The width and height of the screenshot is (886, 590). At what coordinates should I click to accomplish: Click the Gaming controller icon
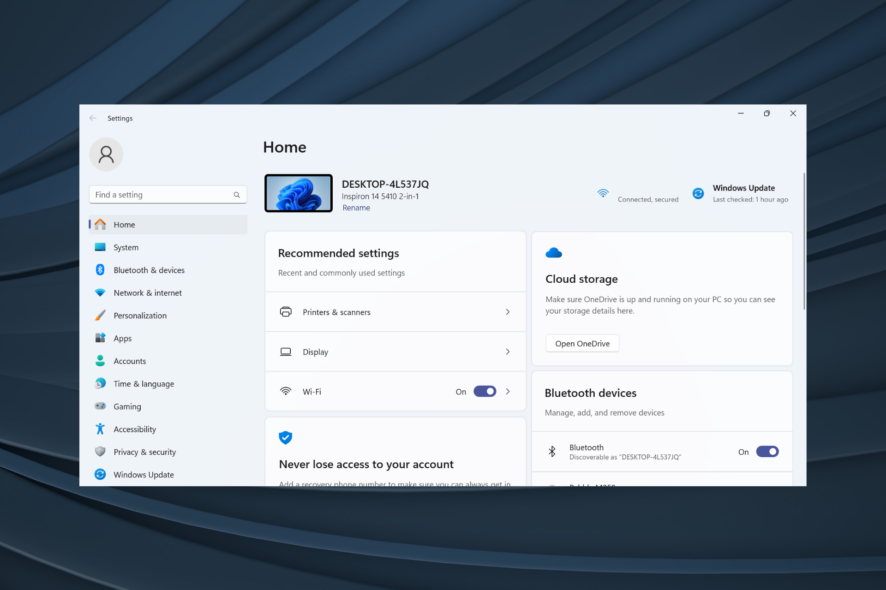tap(101, 406)
